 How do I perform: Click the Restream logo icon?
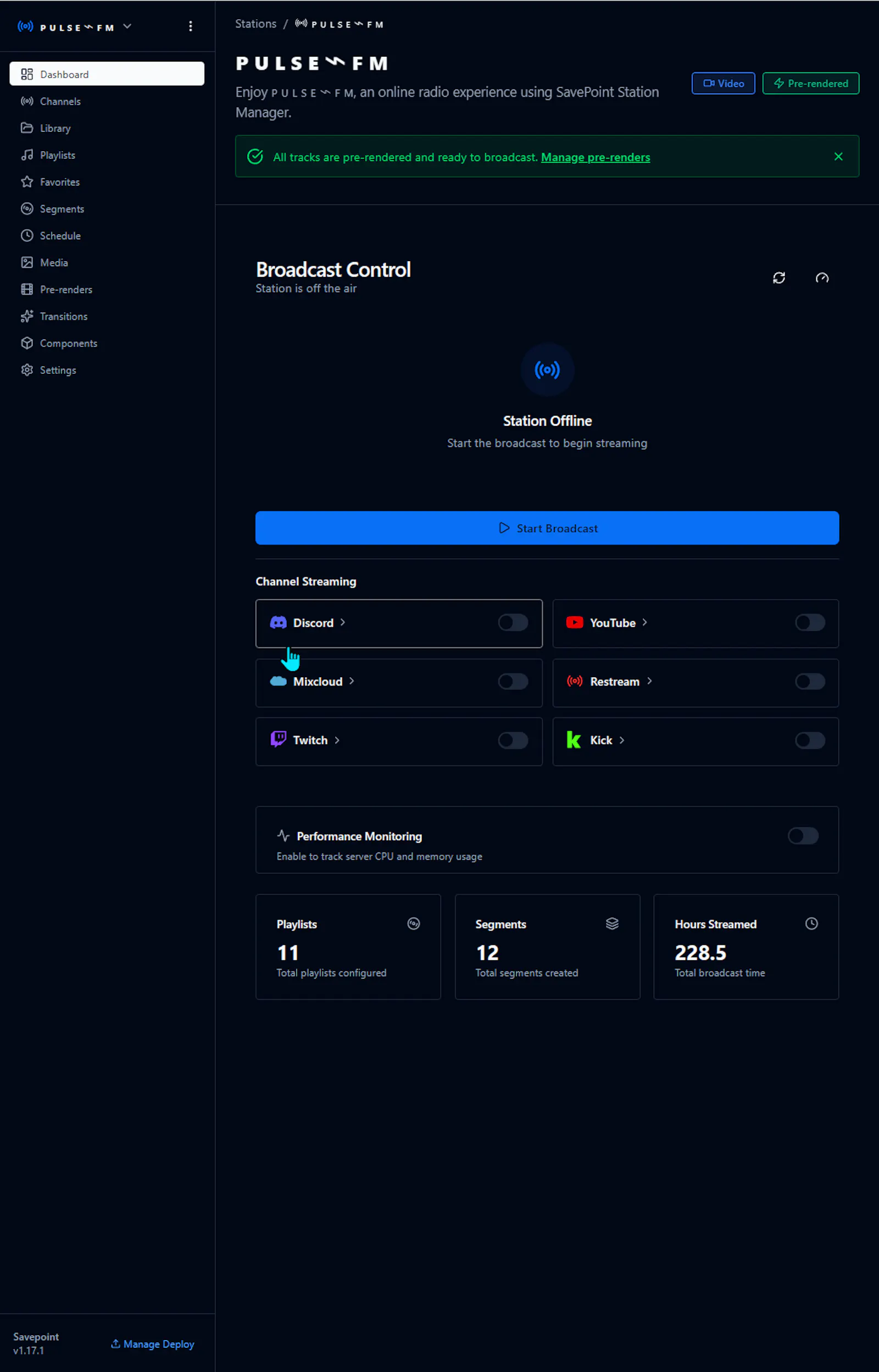pyautogui.click(x=574, y=681)
